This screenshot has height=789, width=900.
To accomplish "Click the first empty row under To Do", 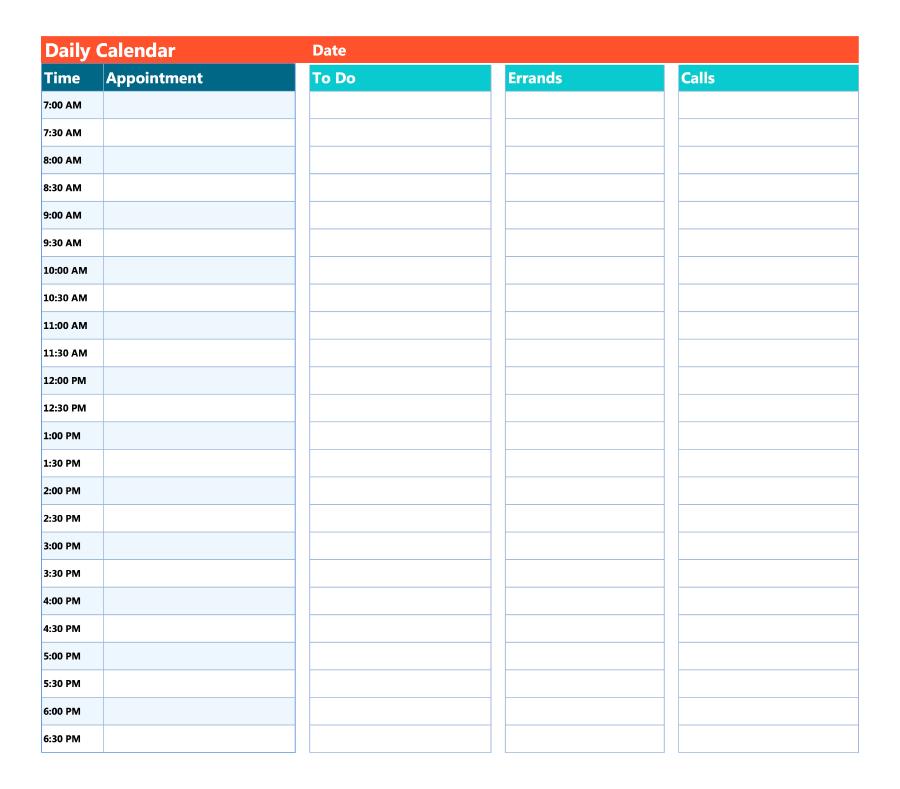I will [400, 104].
